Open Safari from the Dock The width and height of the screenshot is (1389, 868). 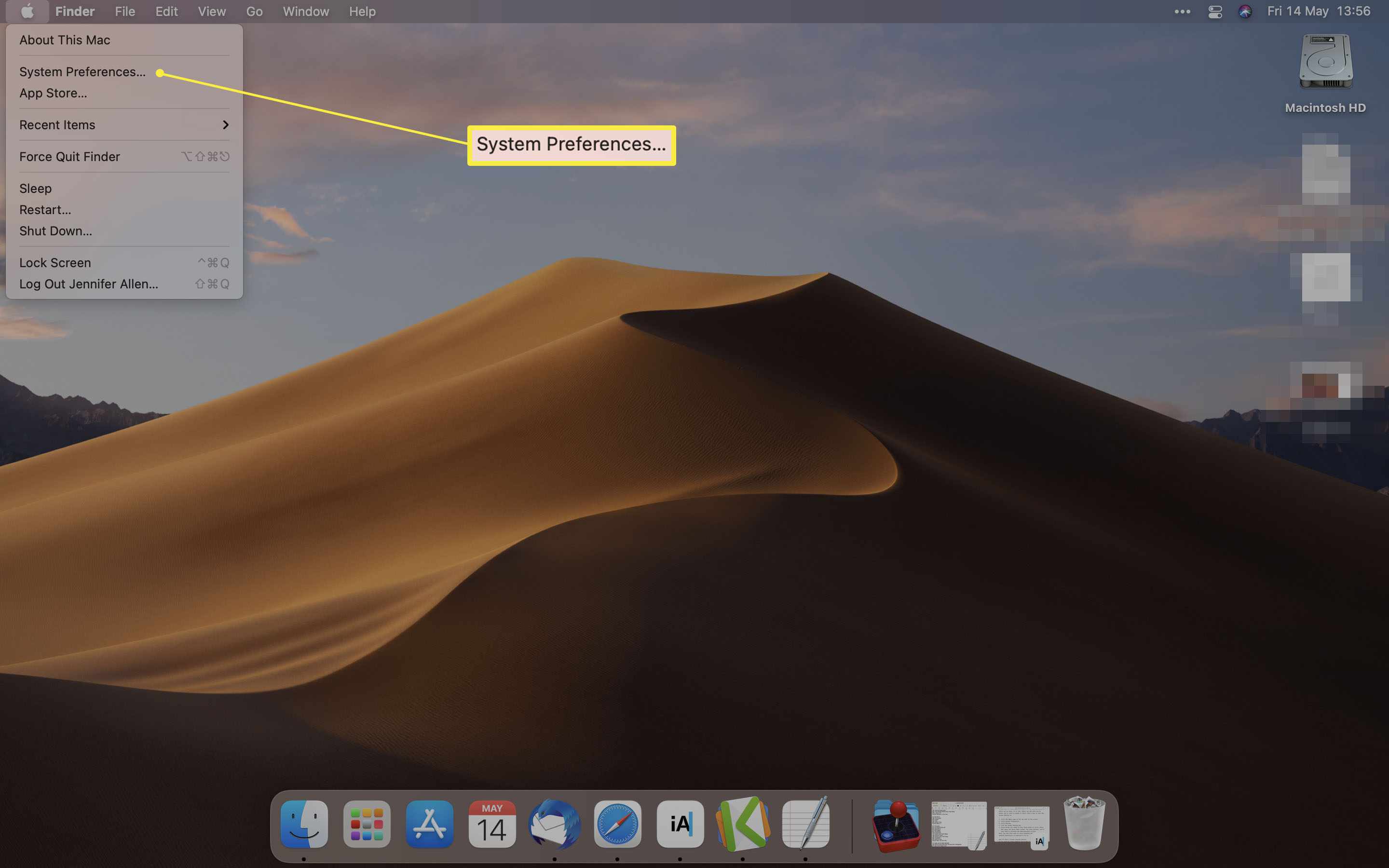pos(618,825)
